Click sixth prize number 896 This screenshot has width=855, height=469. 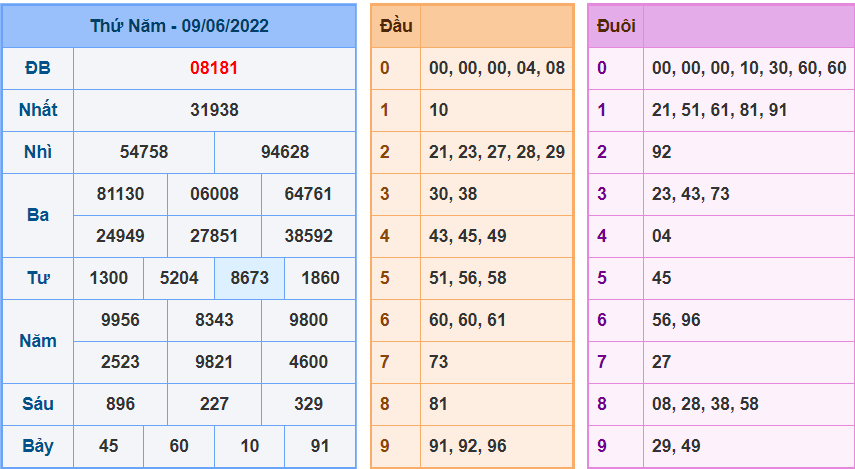(121, 404)
